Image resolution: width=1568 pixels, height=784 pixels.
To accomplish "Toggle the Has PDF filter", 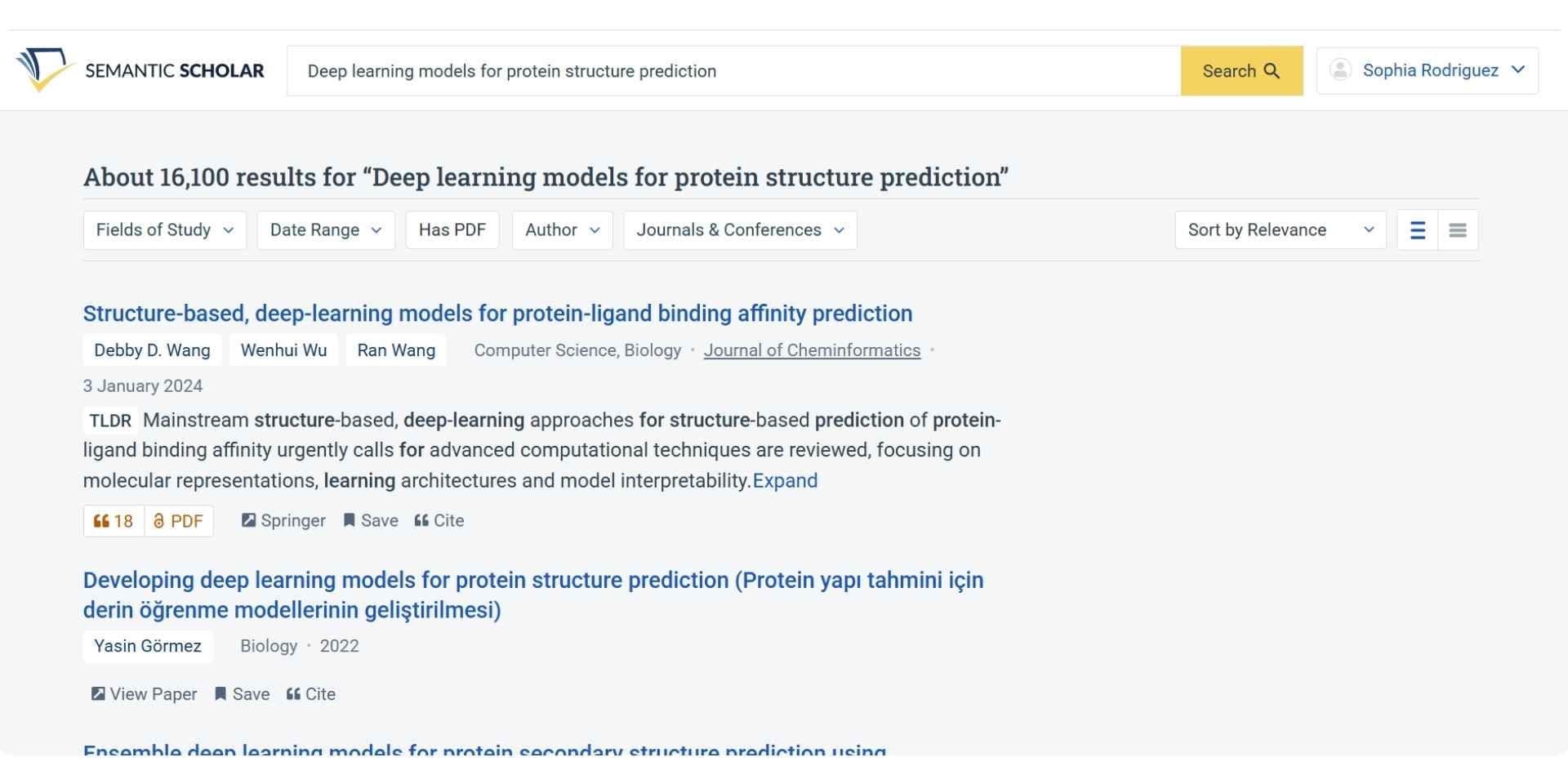I will 452,229.
